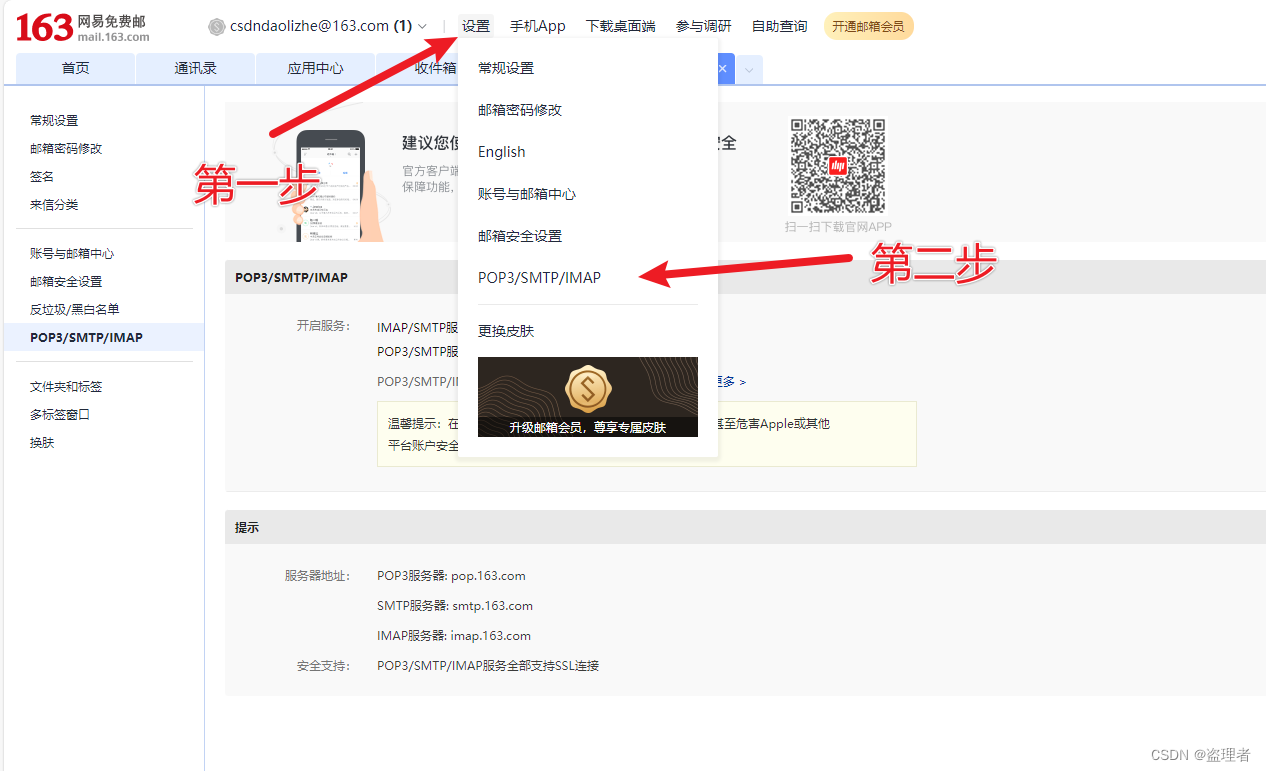Click the QR code for official app
This screenshot has height=771, width=1266.
[838, 166]
